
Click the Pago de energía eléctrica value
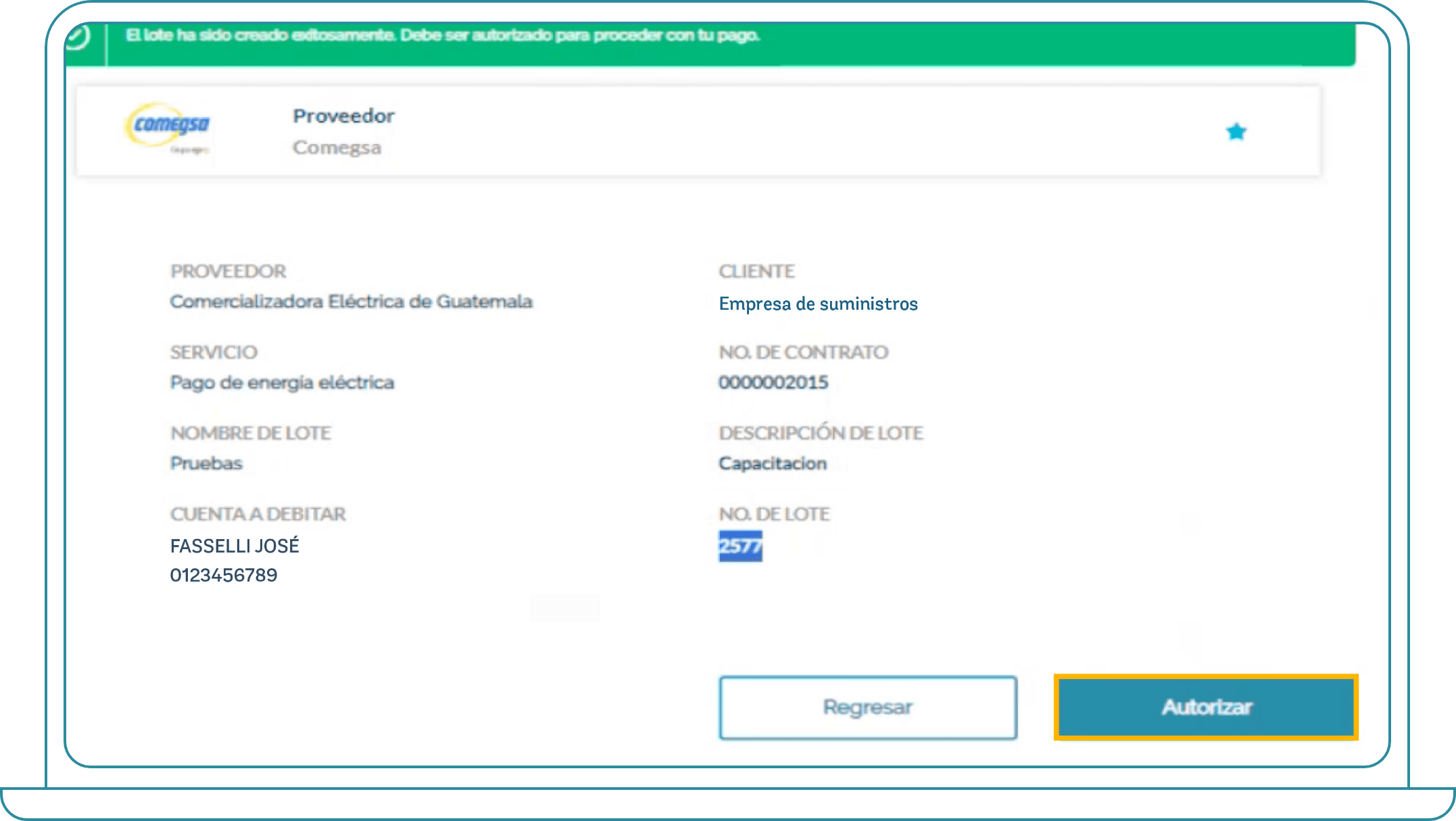[x=282, y=383]
